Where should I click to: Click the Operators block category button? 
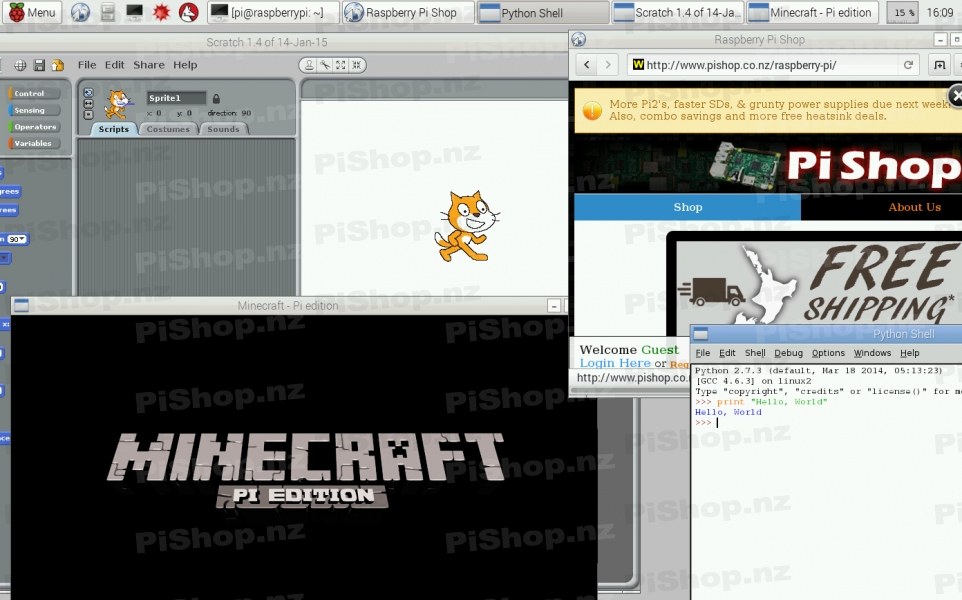34,127
